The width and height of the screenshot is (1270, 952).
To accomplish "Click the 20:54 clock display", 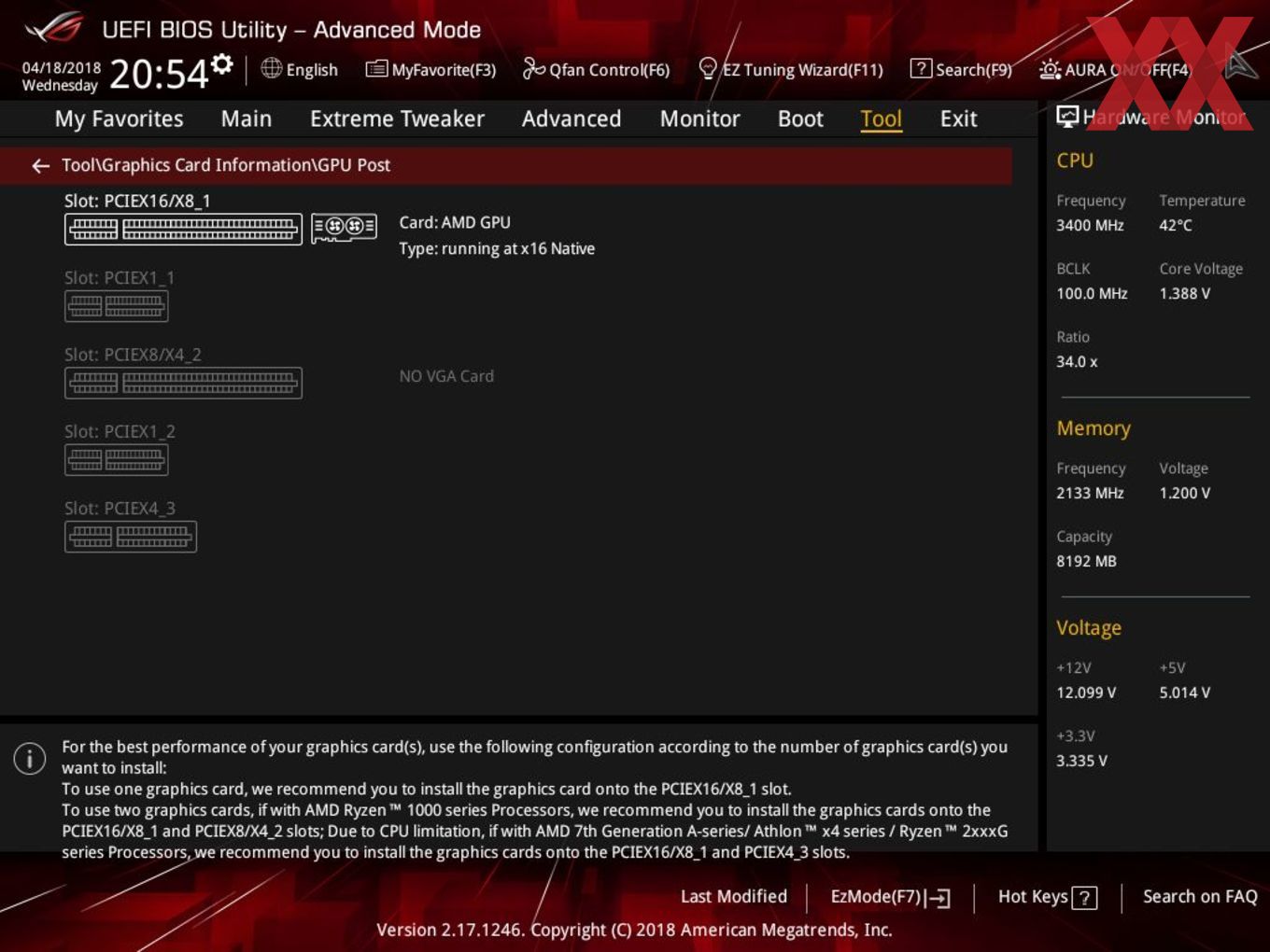I will coord(159,75).
